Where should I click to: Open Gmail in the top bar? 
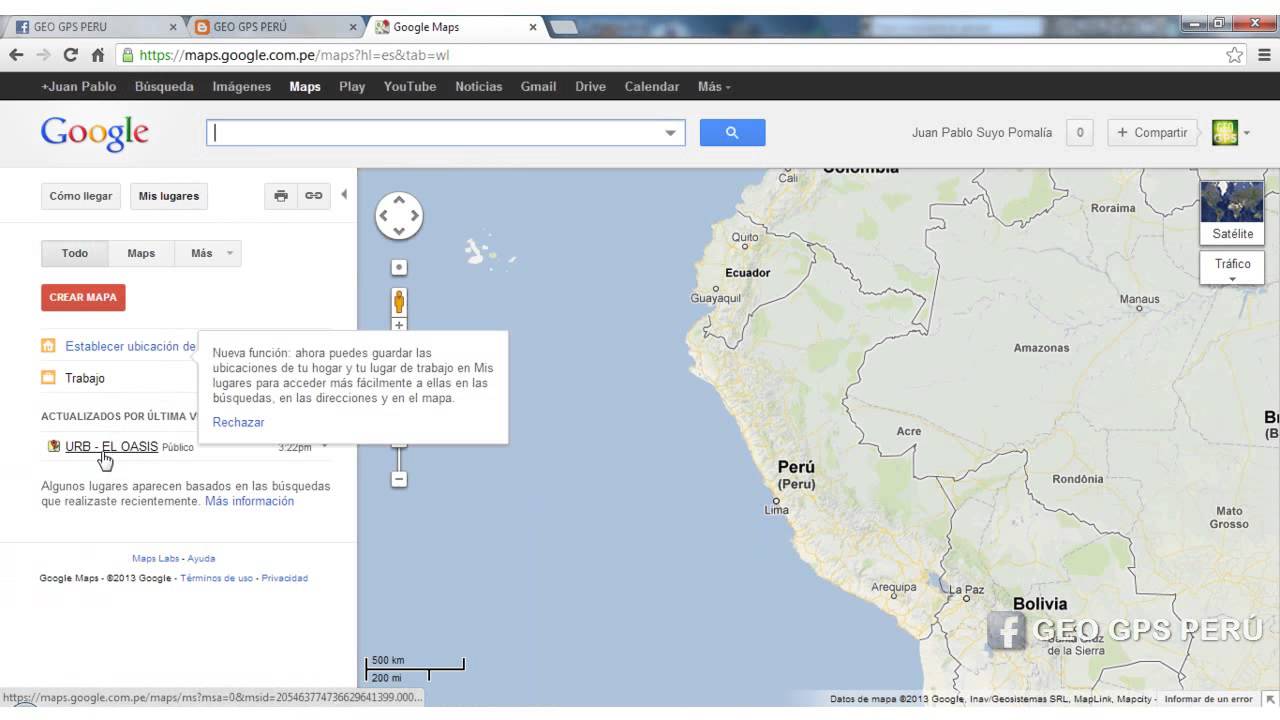538,86
